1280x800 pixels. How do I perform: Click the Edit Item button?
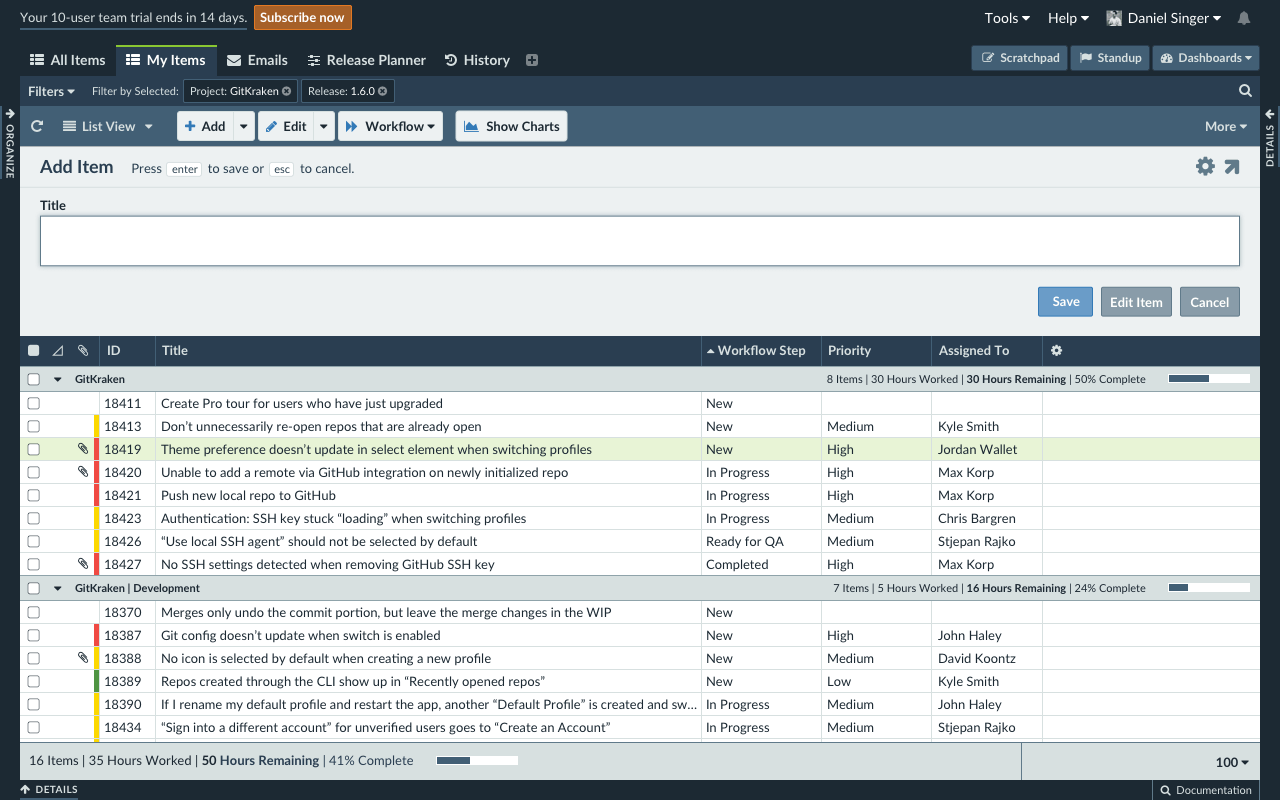tap(1136, 301)
